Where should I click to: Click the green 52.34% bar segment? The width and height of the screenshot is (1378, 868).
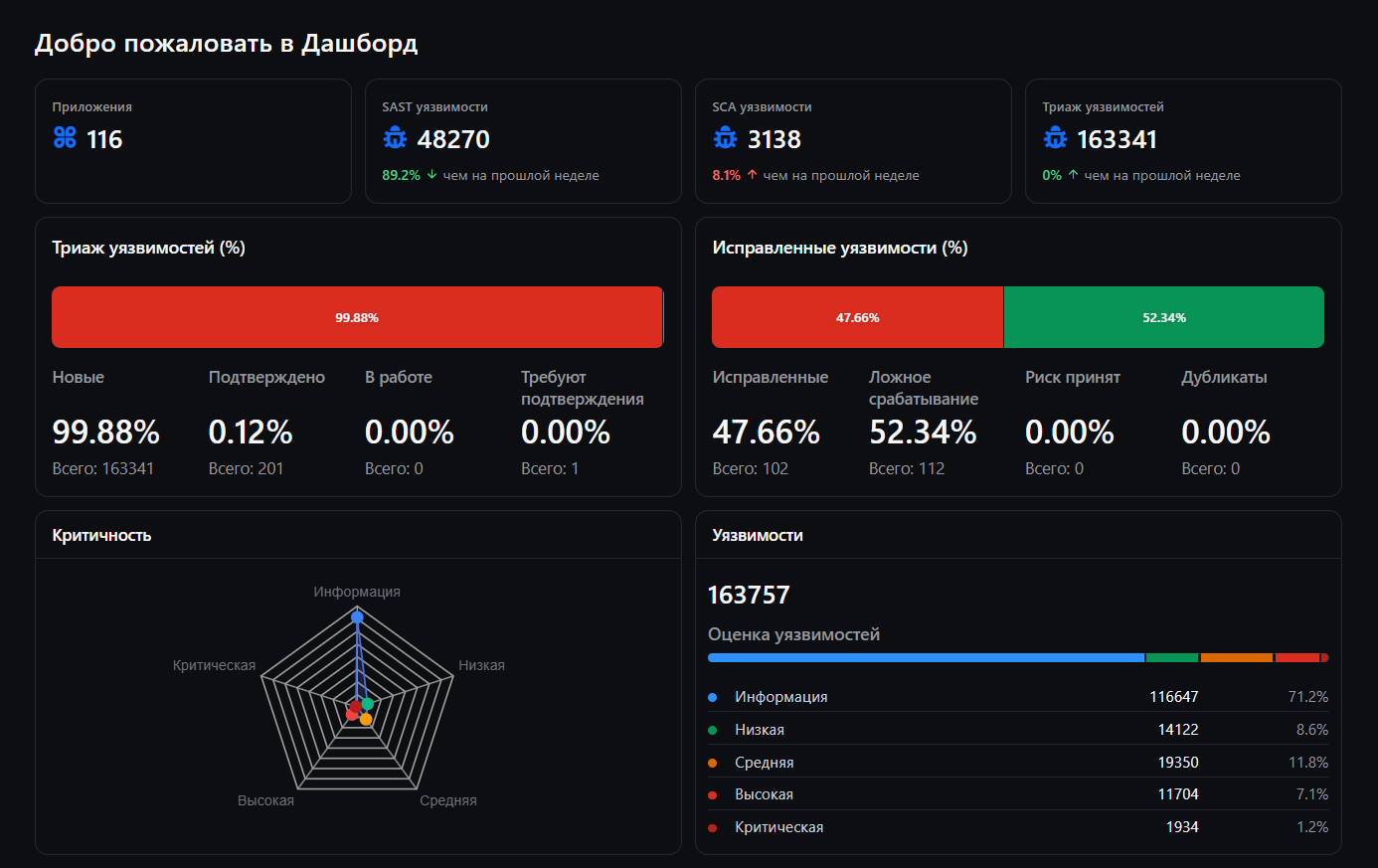1164,317
